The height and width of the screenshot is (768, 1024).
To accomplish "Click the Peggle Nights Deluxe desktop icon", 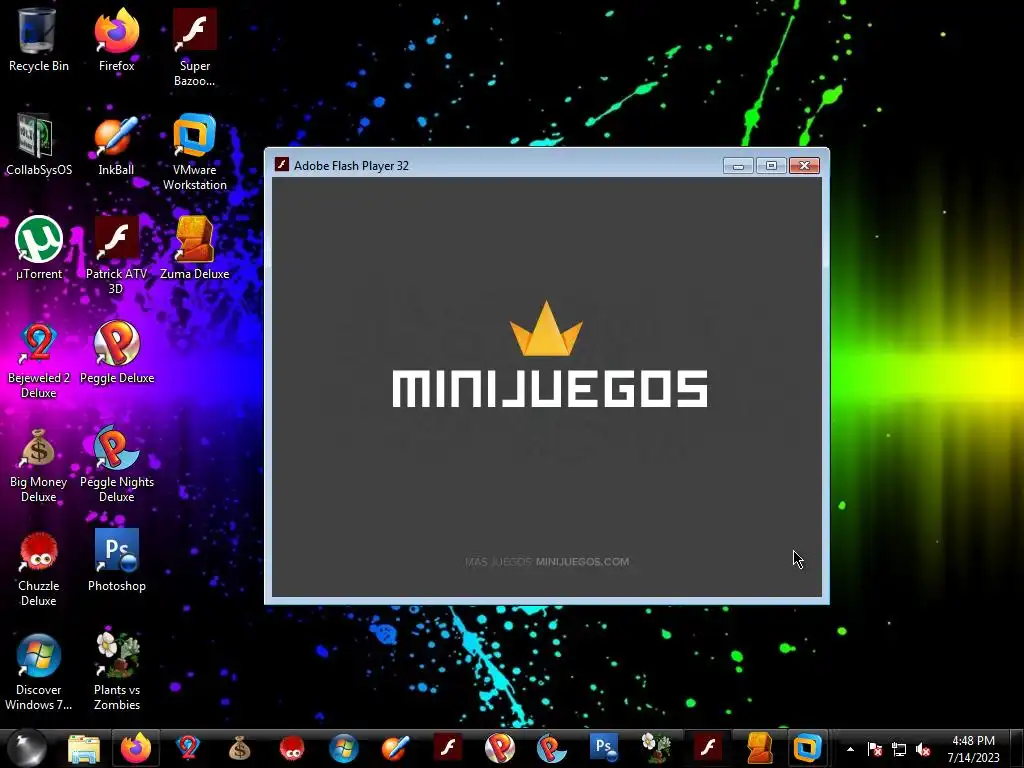I will coord(116,465).
